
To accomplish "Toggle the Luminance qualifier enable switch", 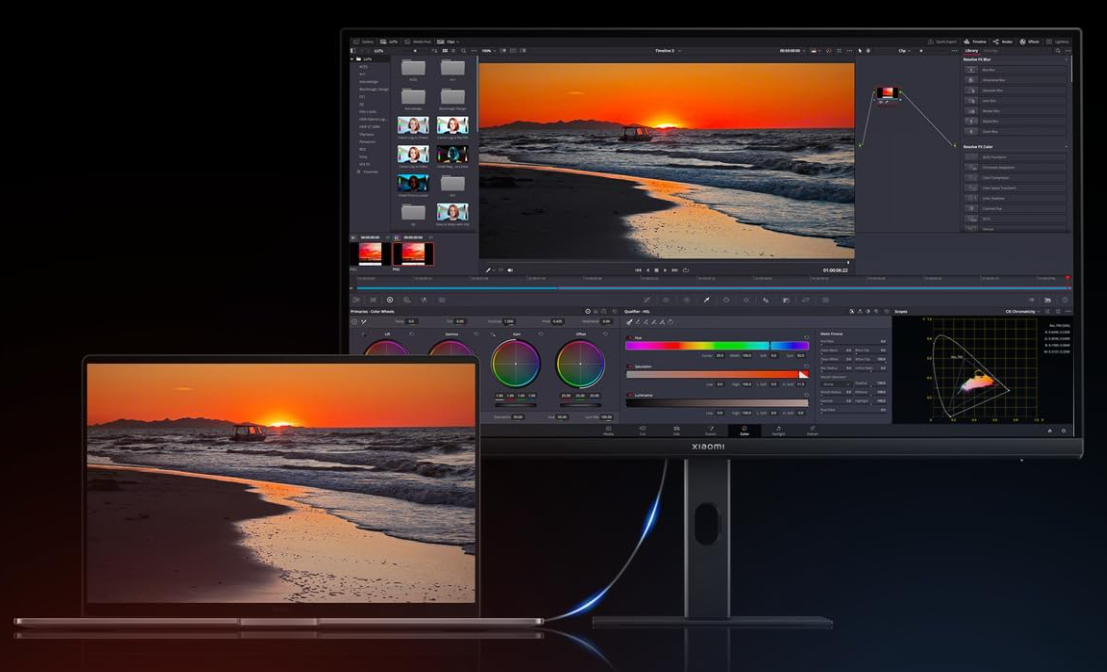I will (630, 395).
